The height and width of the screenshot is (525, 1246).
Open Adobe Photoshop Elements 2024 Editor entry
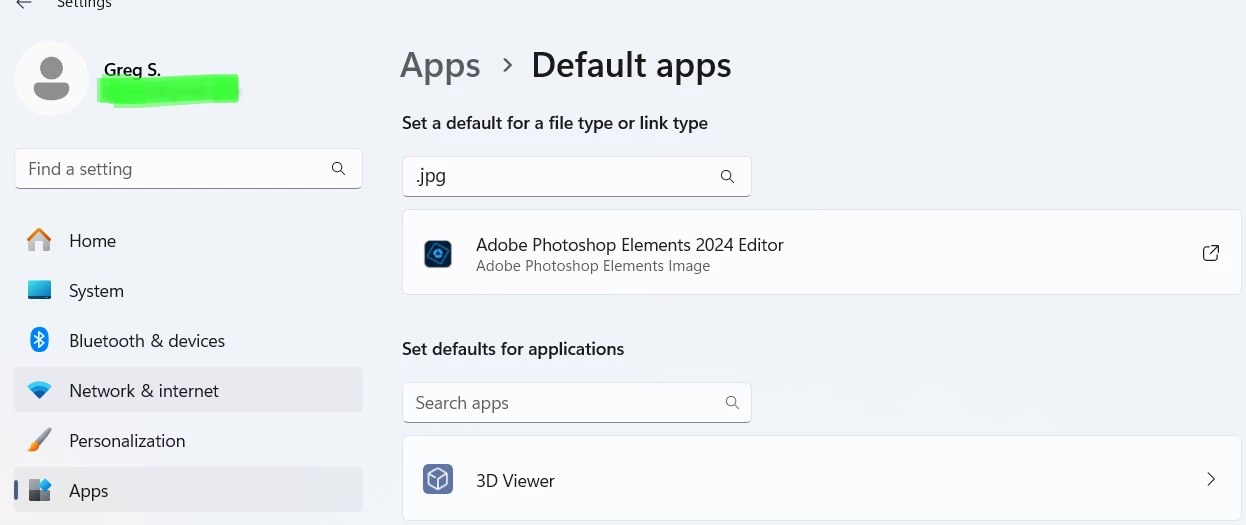click(x=629, y=245)
